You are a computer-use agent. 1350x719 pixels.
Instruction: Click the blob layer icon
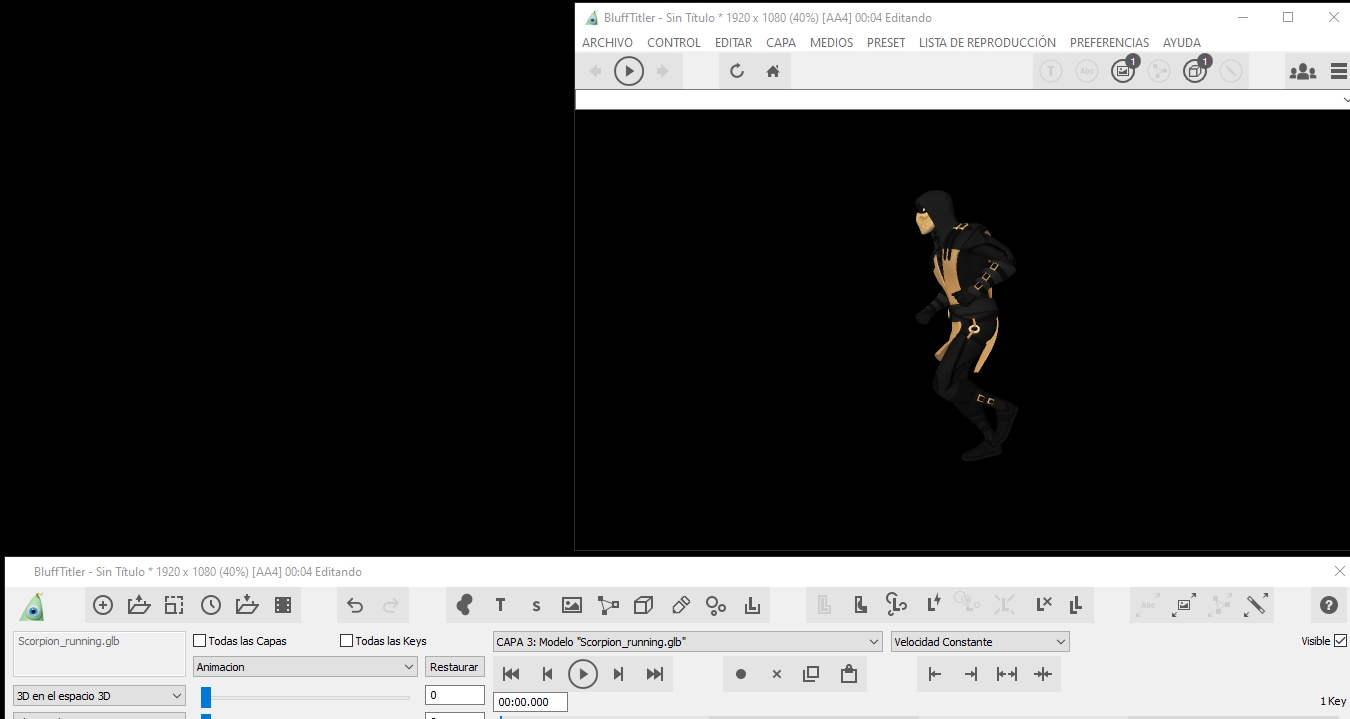click(464, 605)
